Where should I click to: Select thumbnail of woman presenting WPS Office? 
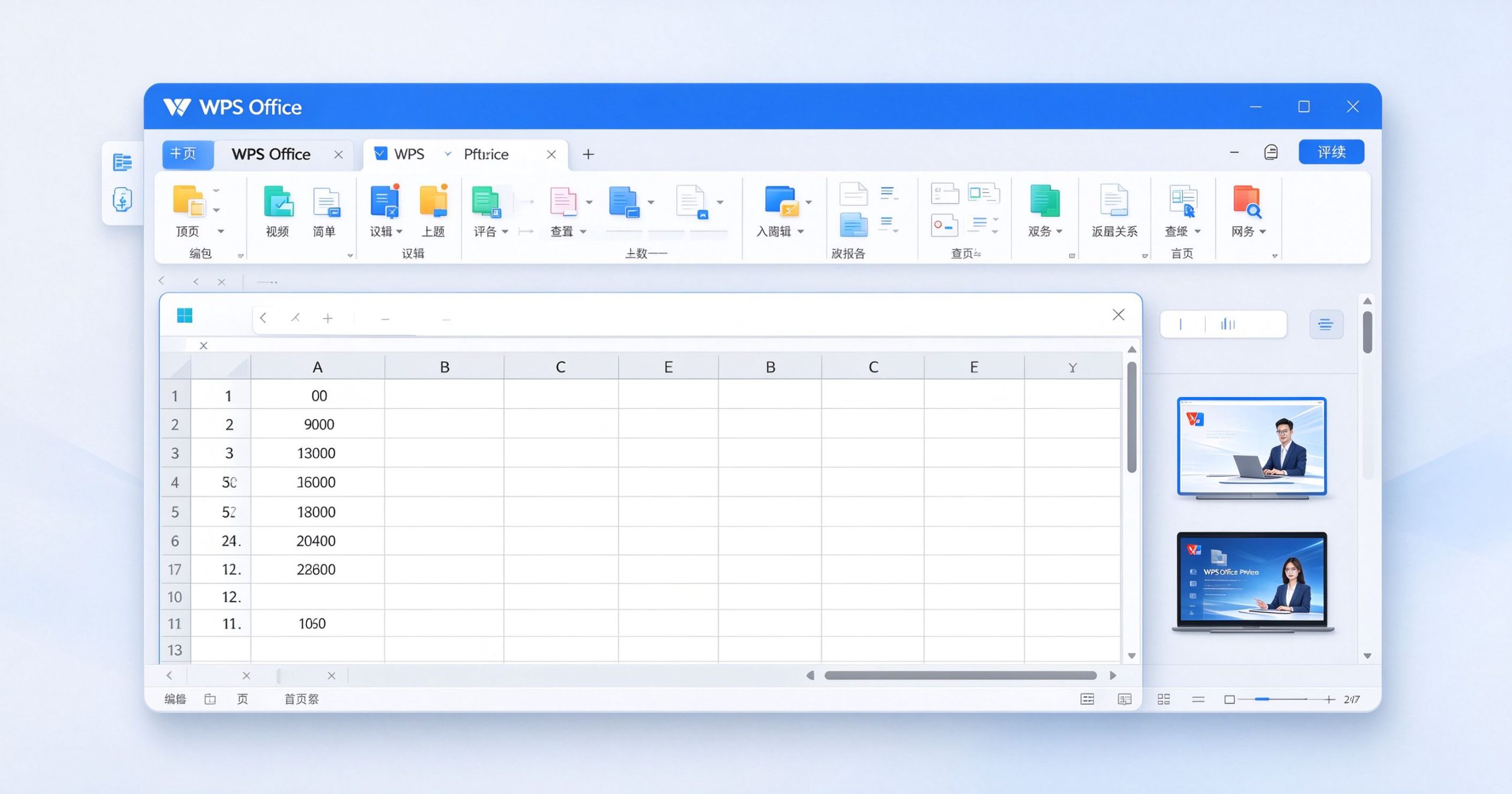coord(1252,582)
